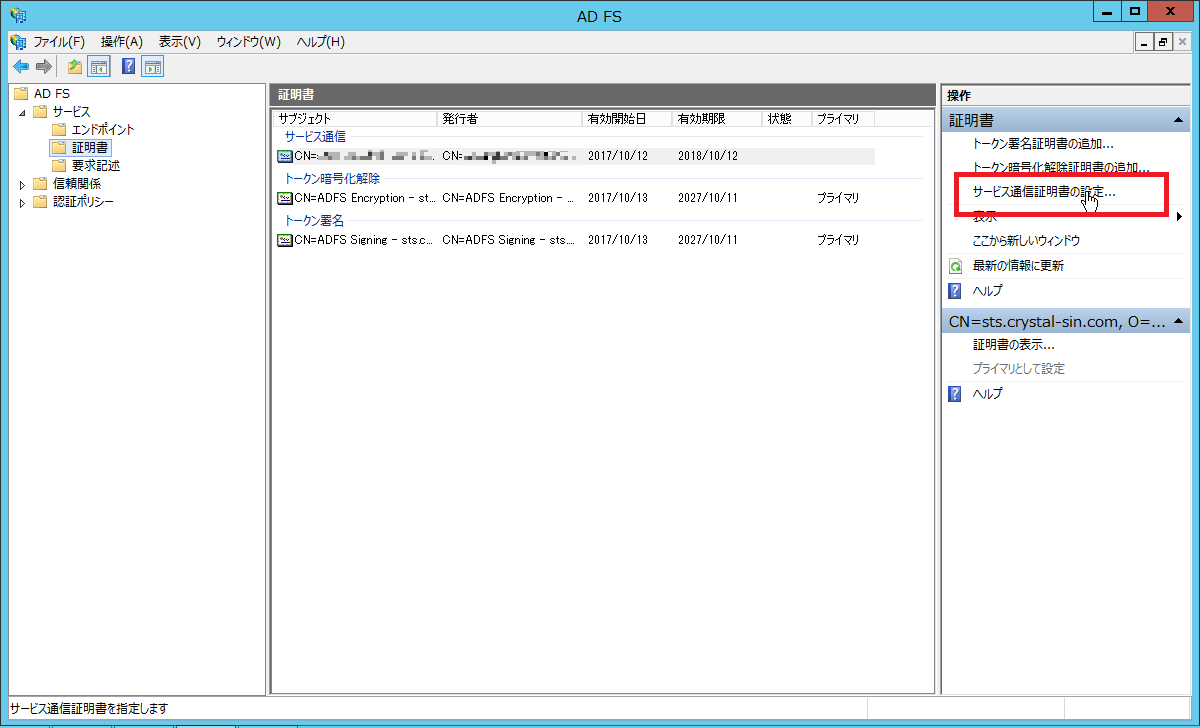Click the Back arrow toolbar icon
The height and width of the screenshot is (728, 1200).
coord(20,67)
